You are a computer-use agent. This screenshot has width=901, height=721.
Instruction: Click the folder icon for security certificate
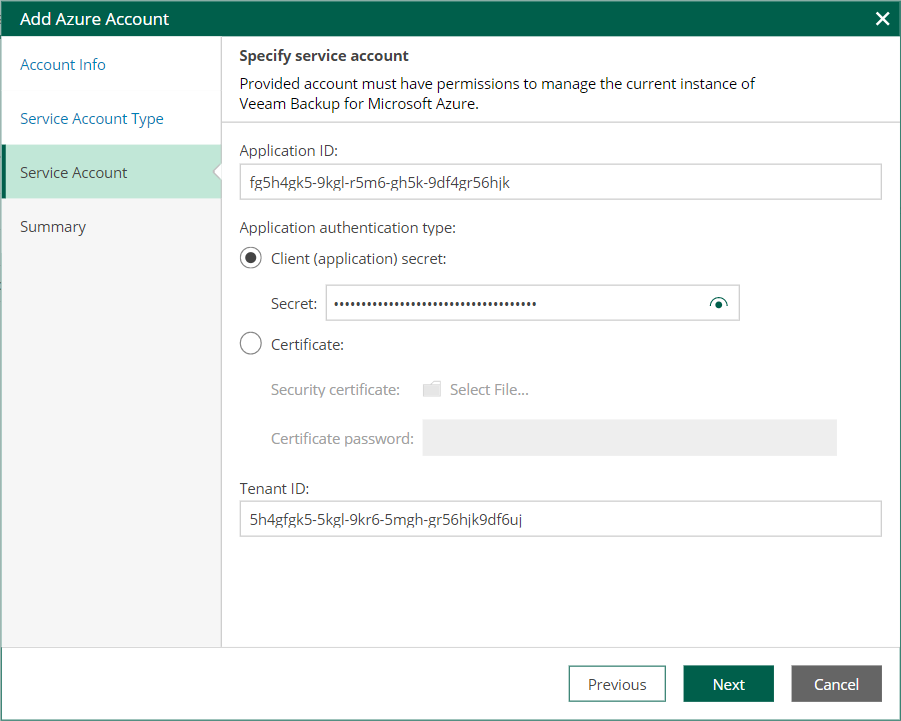point(431,390)
